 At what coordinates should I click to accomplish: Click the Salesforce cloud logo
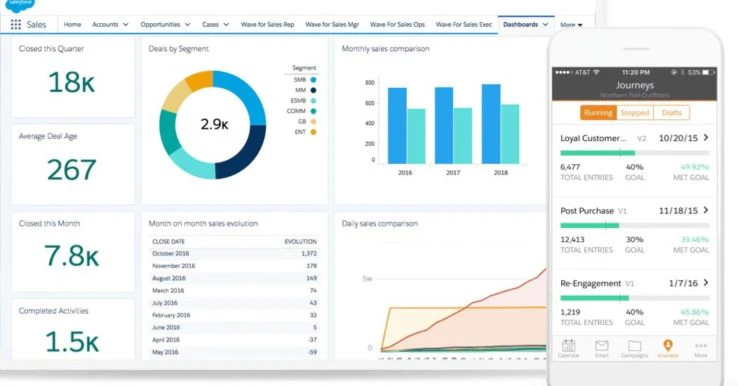click(20, 5)
